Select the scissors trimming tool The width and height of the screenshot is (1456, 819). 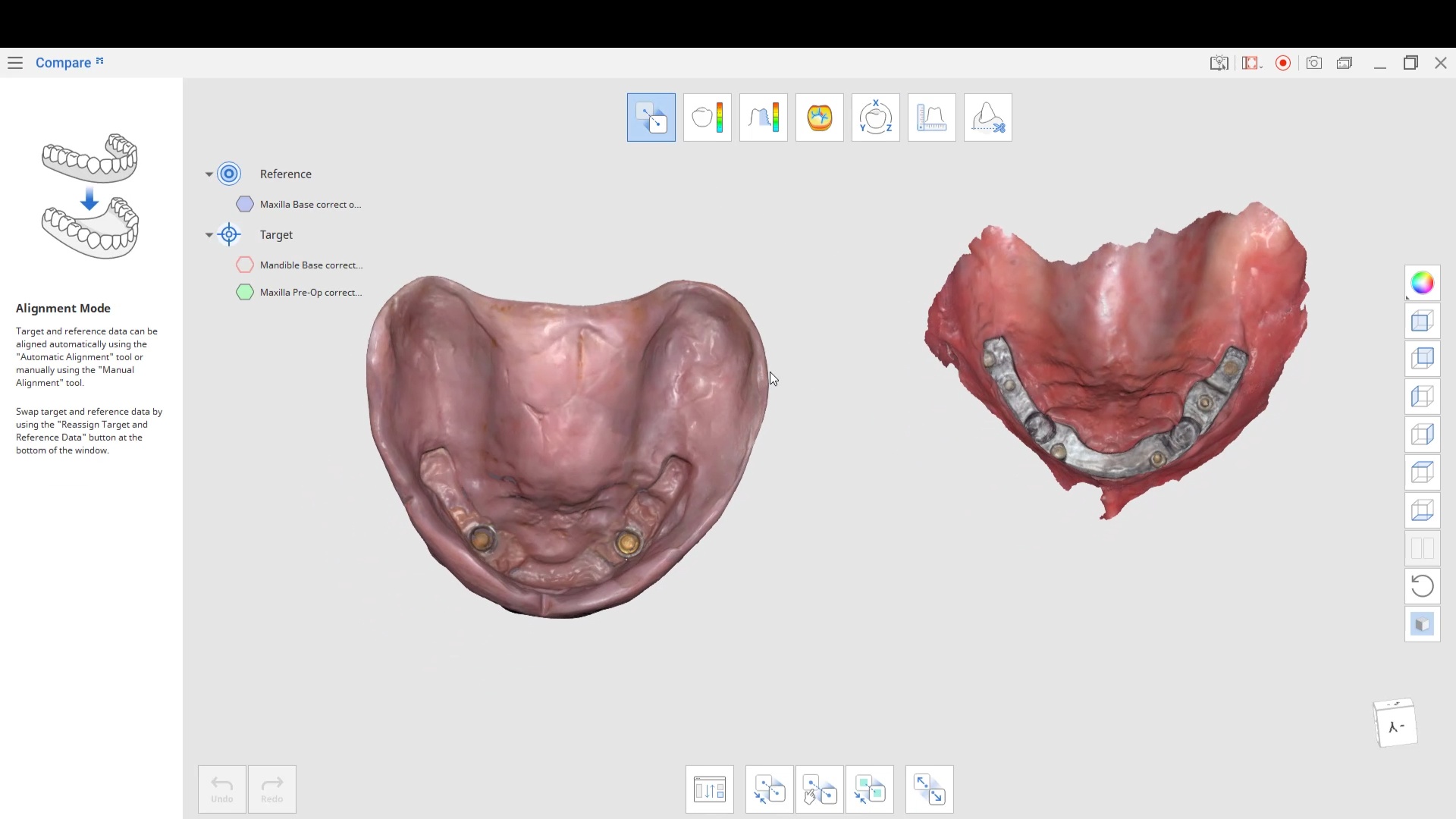pos(987,118)
